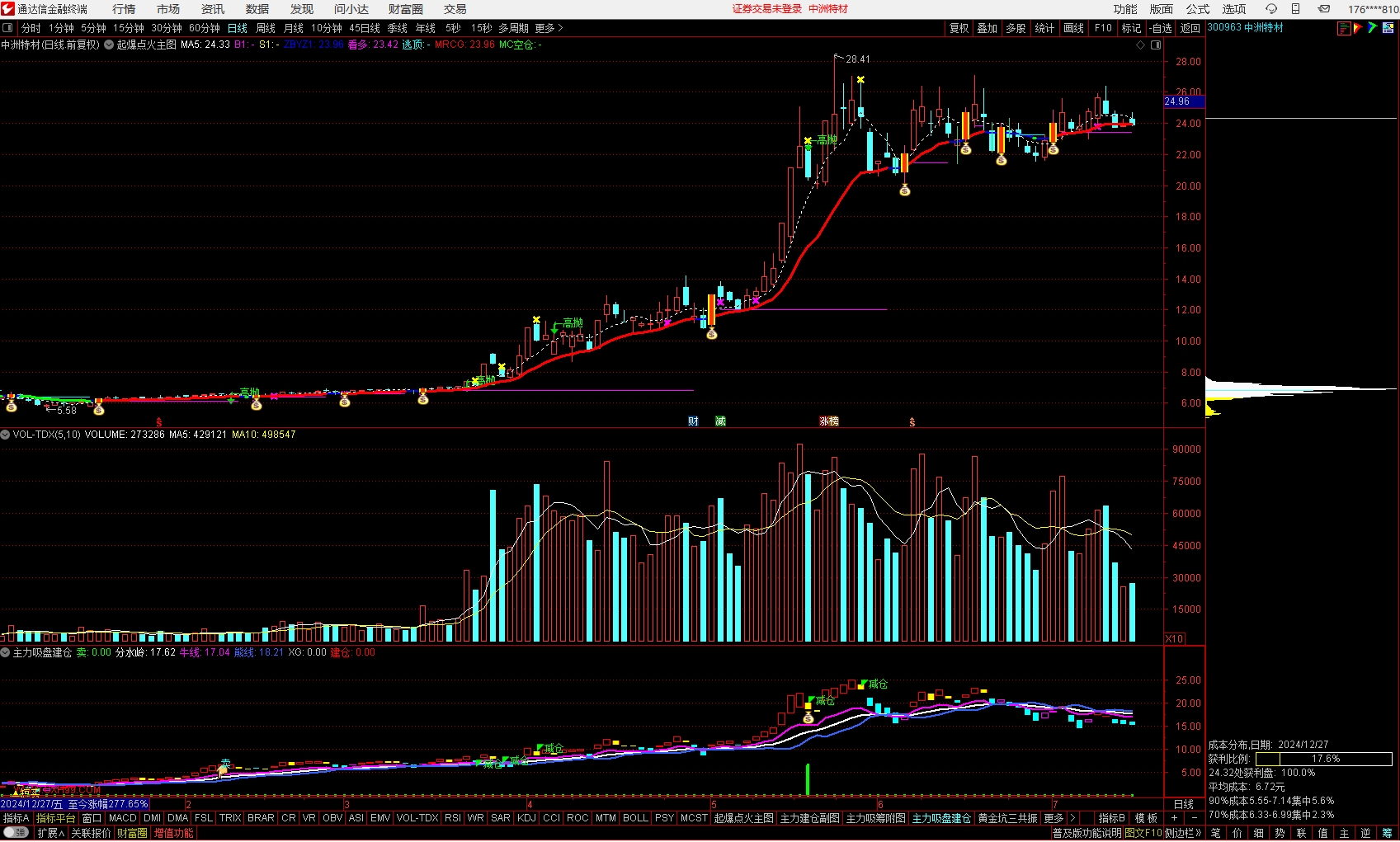
Task: Click the mobile phone icon in title bar
Action: tap(1295, 9)
